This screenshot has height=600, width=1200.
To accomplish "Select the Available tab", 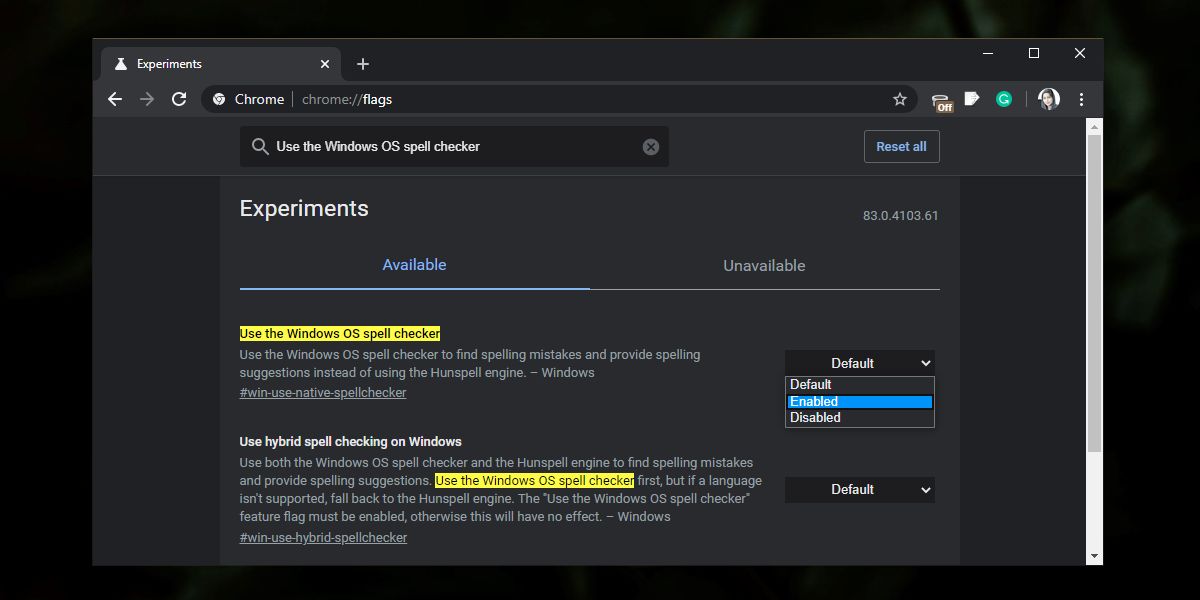I will 414,265.
